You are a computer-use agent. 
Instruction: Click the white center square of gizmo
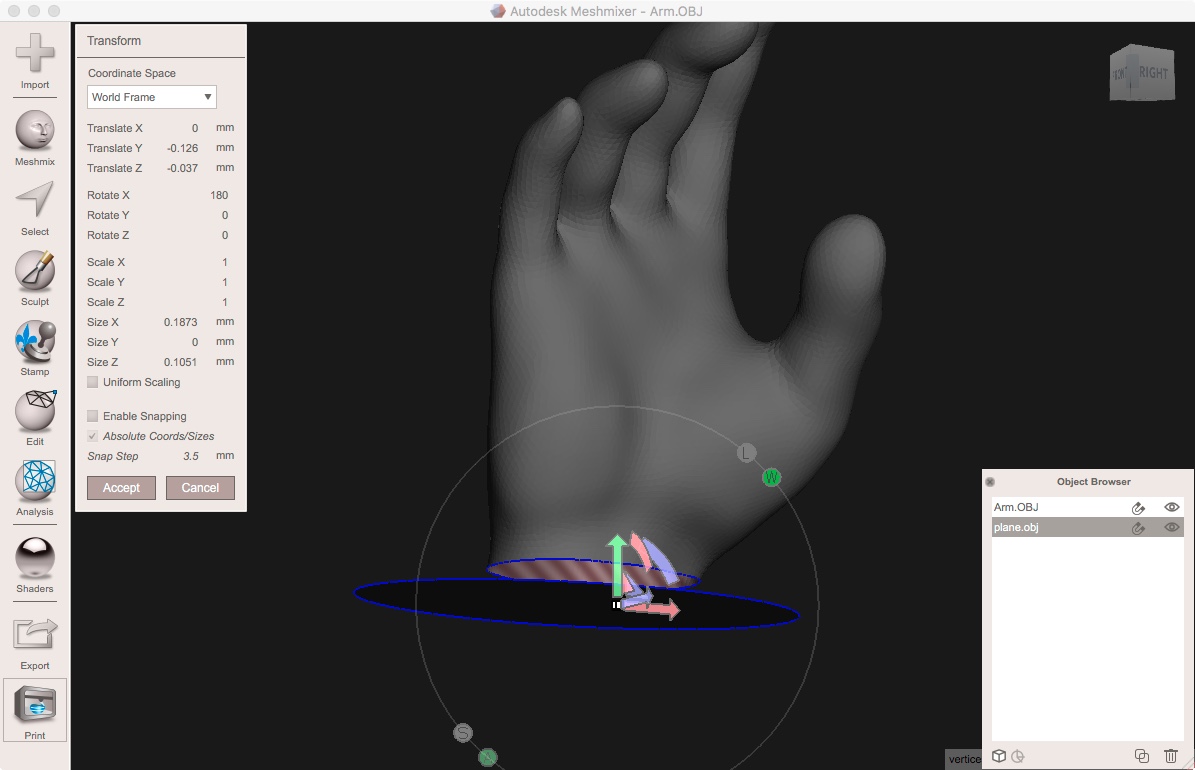click(616, 605)
